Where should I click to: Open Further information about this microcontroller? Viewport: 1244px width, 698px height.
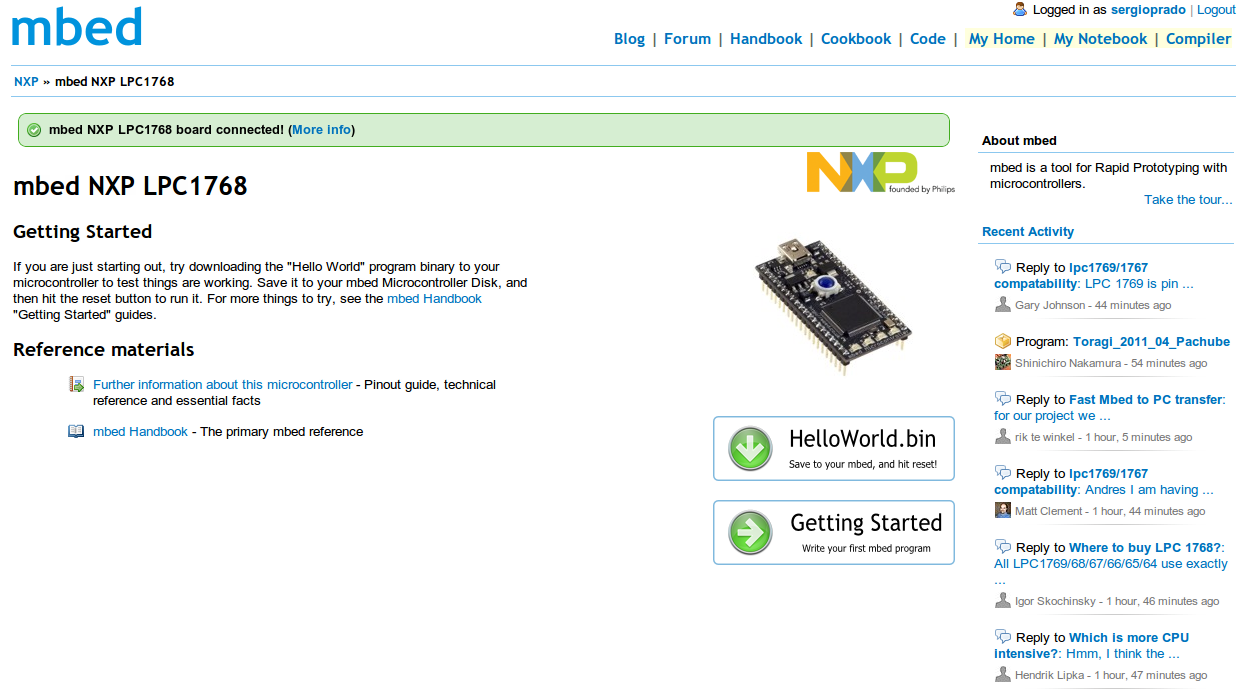[222, 384]
